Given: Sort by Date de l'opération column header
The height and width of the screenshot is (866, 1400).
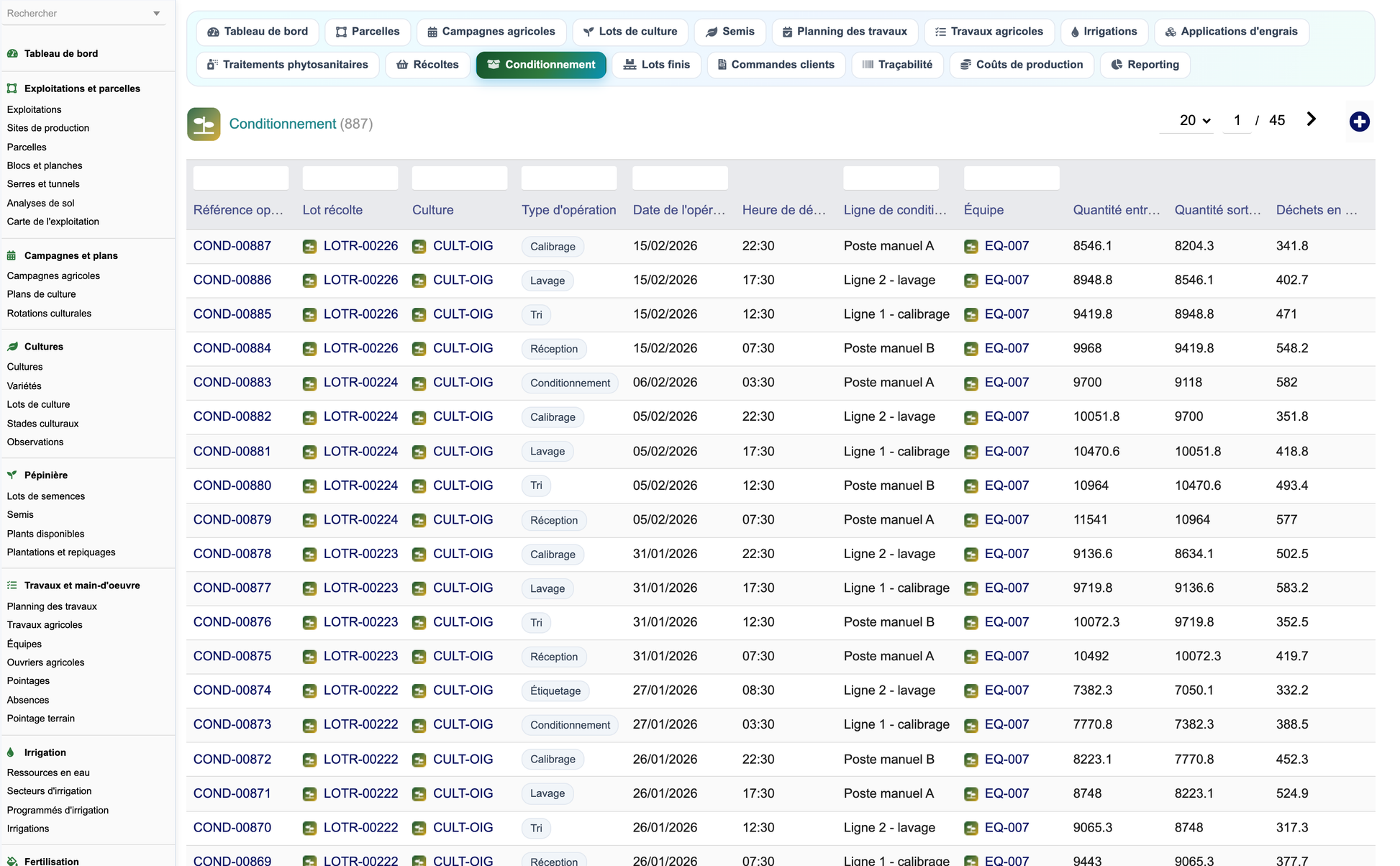Looking at the screenshot, I should coord(679,210).
